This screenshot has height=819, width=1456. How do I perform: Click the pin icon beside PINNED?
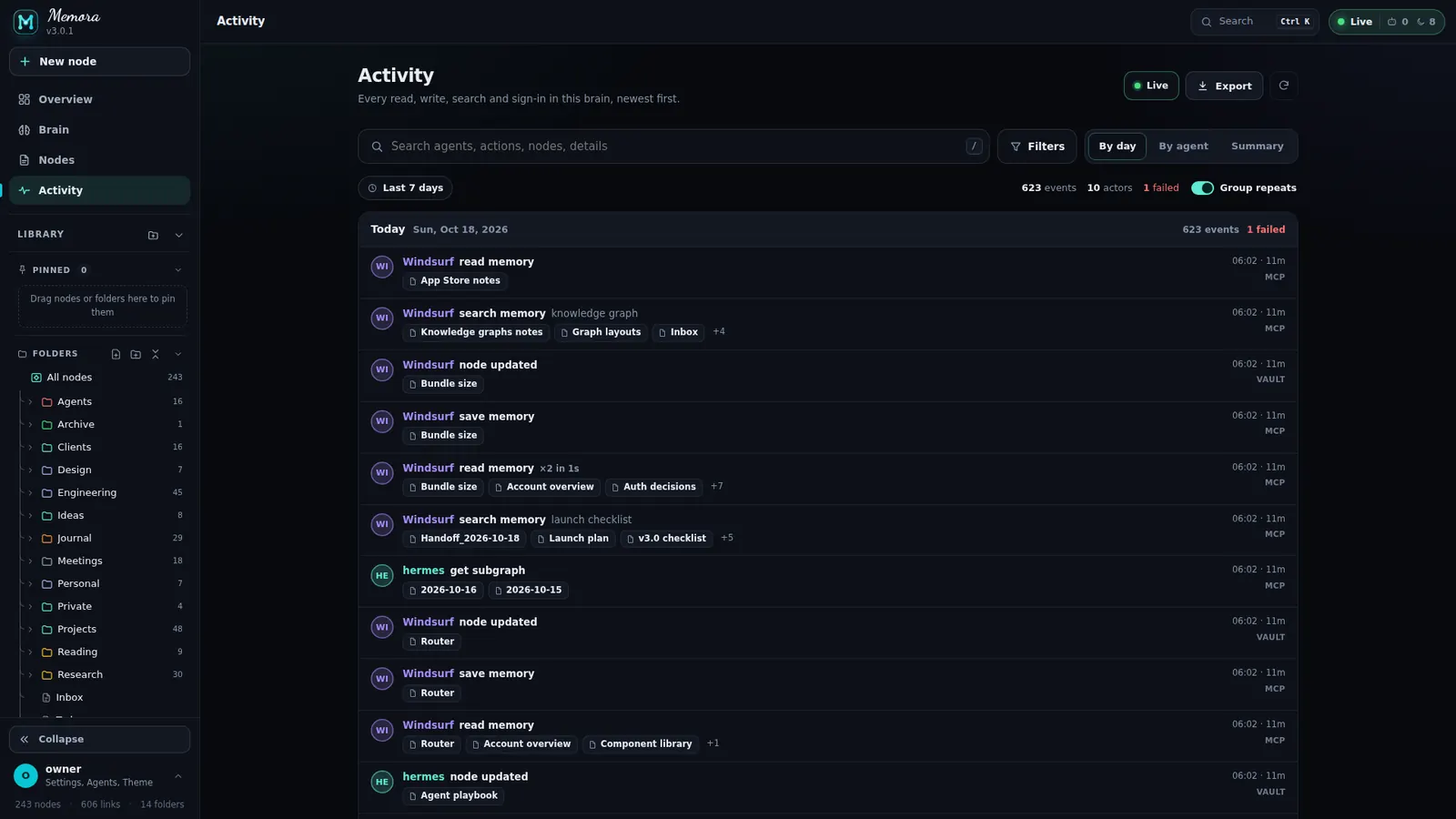click(x=23, y=270)
